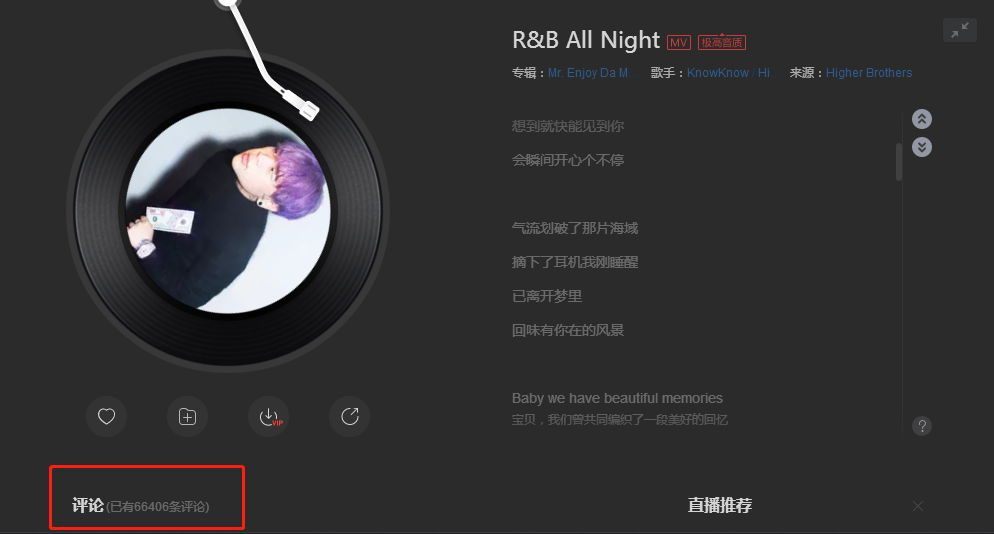Image resolution: width=994 pixels, height=534 pixels.
Task: Select the 直播推荐 heading
Action: (720, 505)
